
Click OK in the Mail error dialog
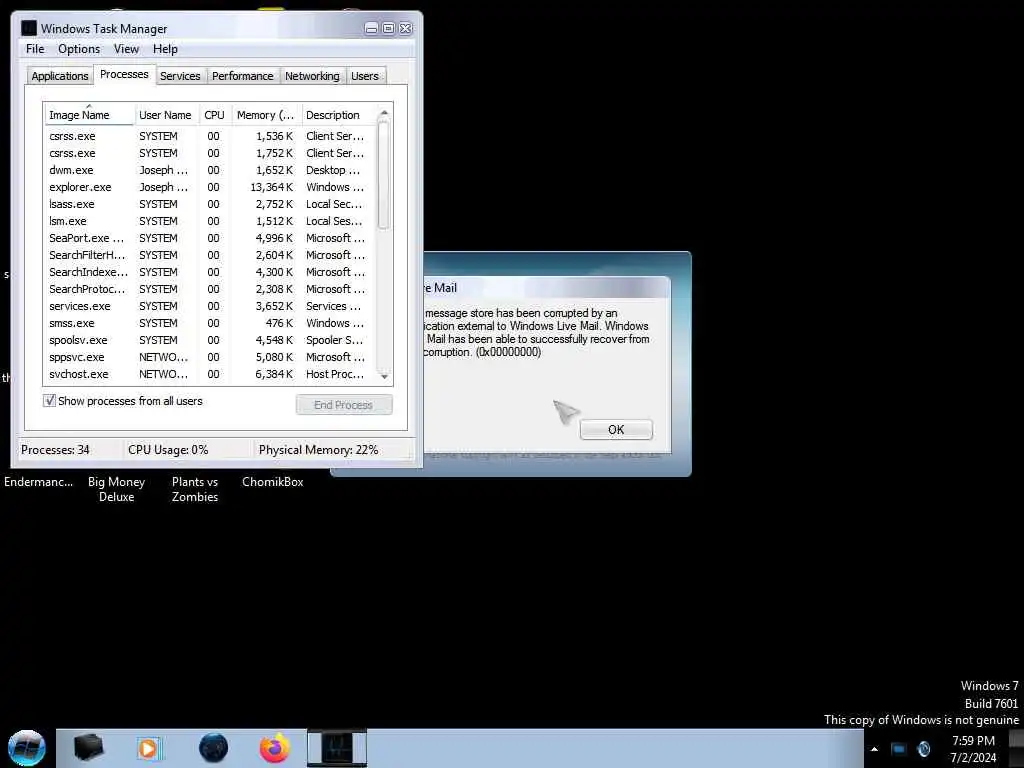click(616, 429)
